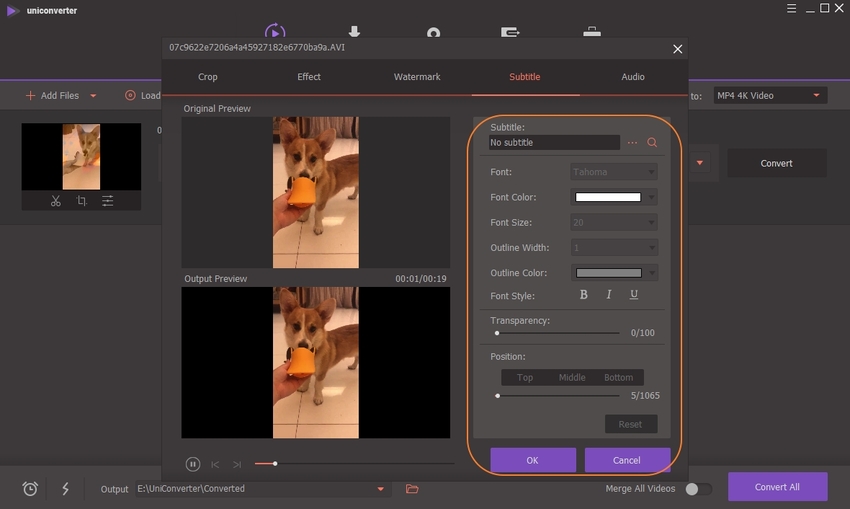The height and width of the screenshot is (509, 850).
Task: Toggle italic font style
Action: coord(609,295)
